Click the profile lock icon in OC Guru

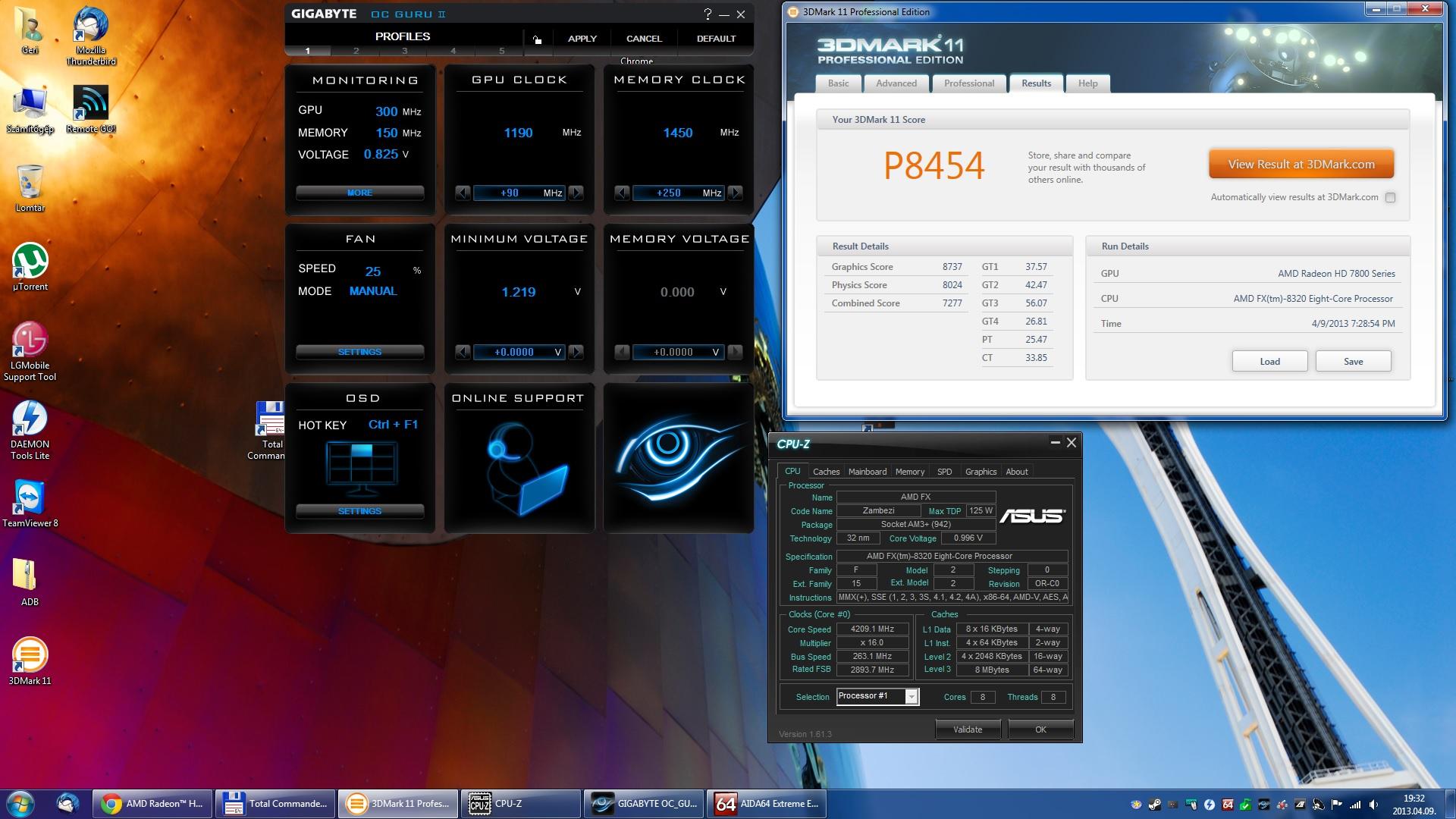[x=537, y=39]
